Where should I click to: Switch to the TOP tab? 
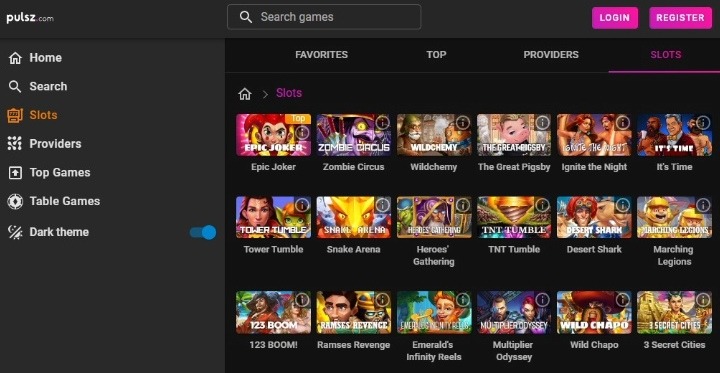coord(436,55)
